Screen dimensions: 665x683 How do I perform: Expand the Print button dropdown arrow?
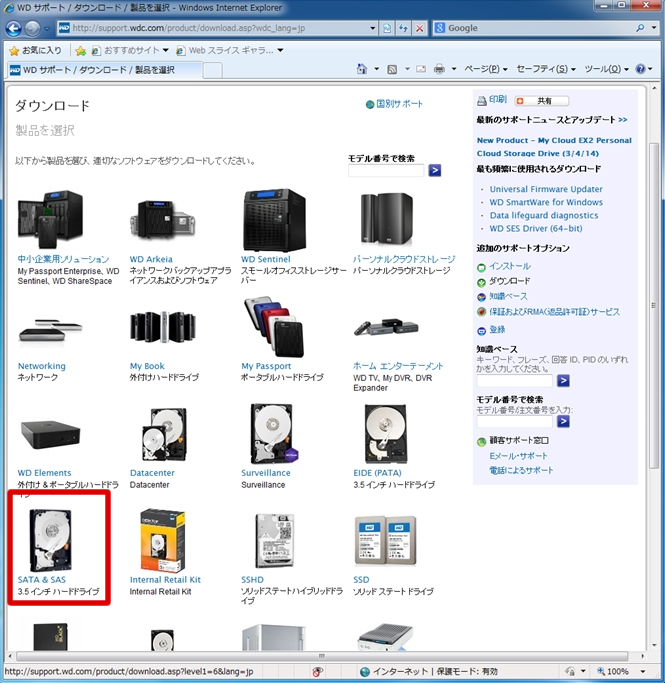point(453,69)
